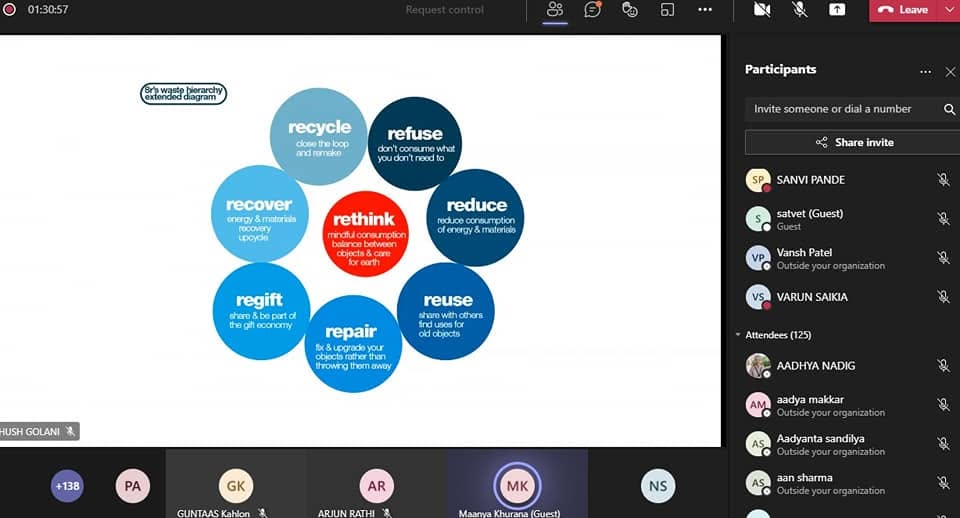Click the VS avatar of VARUN SAIKIA
Image resolution: width=960 pixels, height=518 pixels.
pyautogui.click(x=758, y=298)
